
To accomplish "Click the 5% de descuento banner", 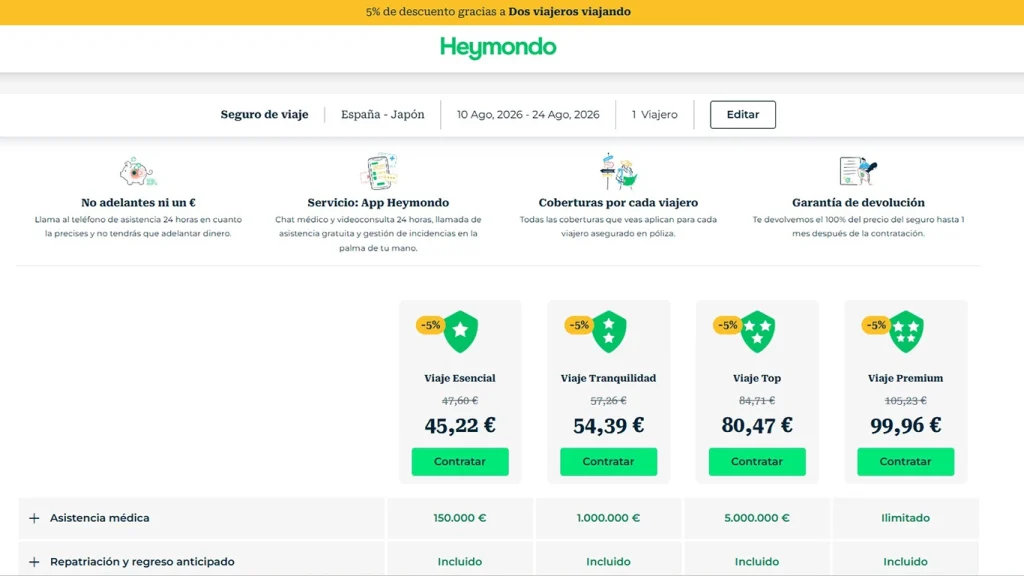I will (x=498, y=12).
